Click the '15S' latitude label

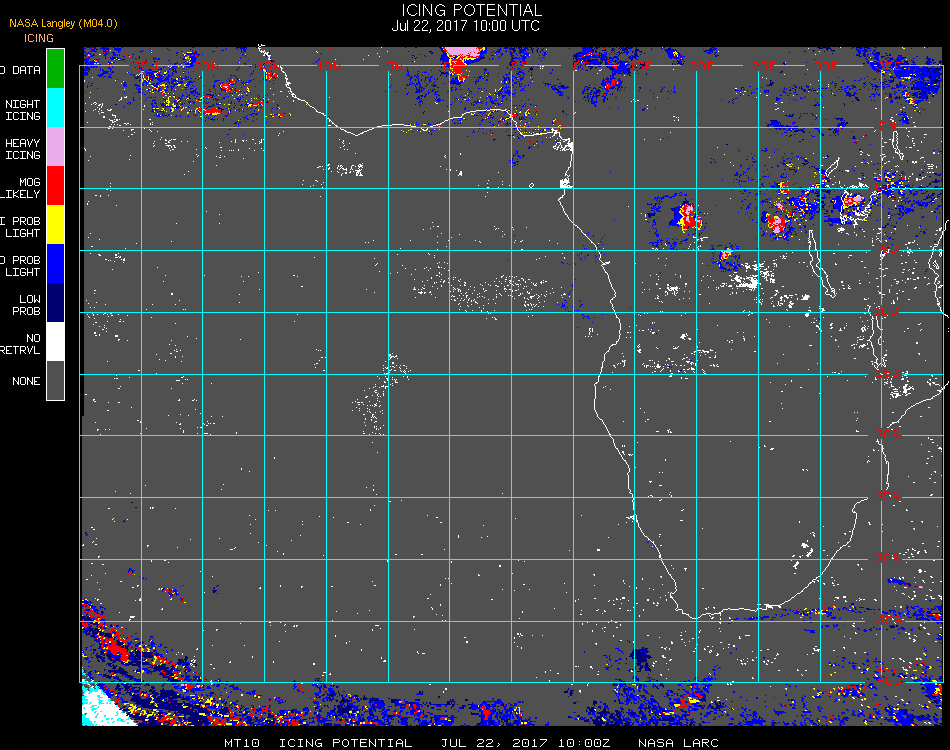click(x=888, y=373)
